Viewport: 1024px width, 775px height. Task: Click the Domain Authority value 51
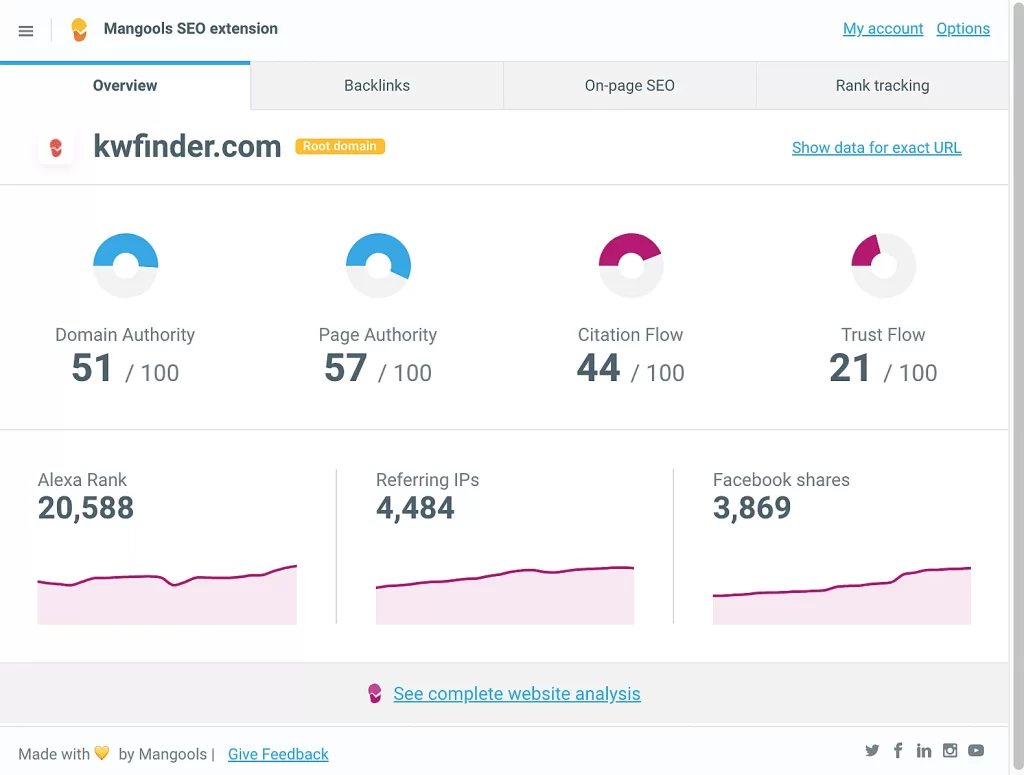click(92, 368)
